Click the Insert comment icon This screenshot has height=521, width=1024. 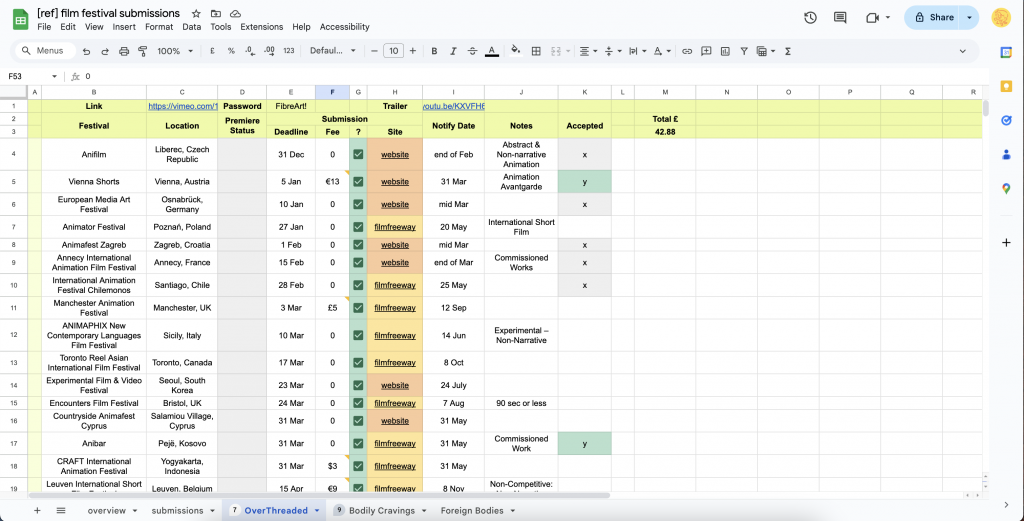[x=706, y=51]
